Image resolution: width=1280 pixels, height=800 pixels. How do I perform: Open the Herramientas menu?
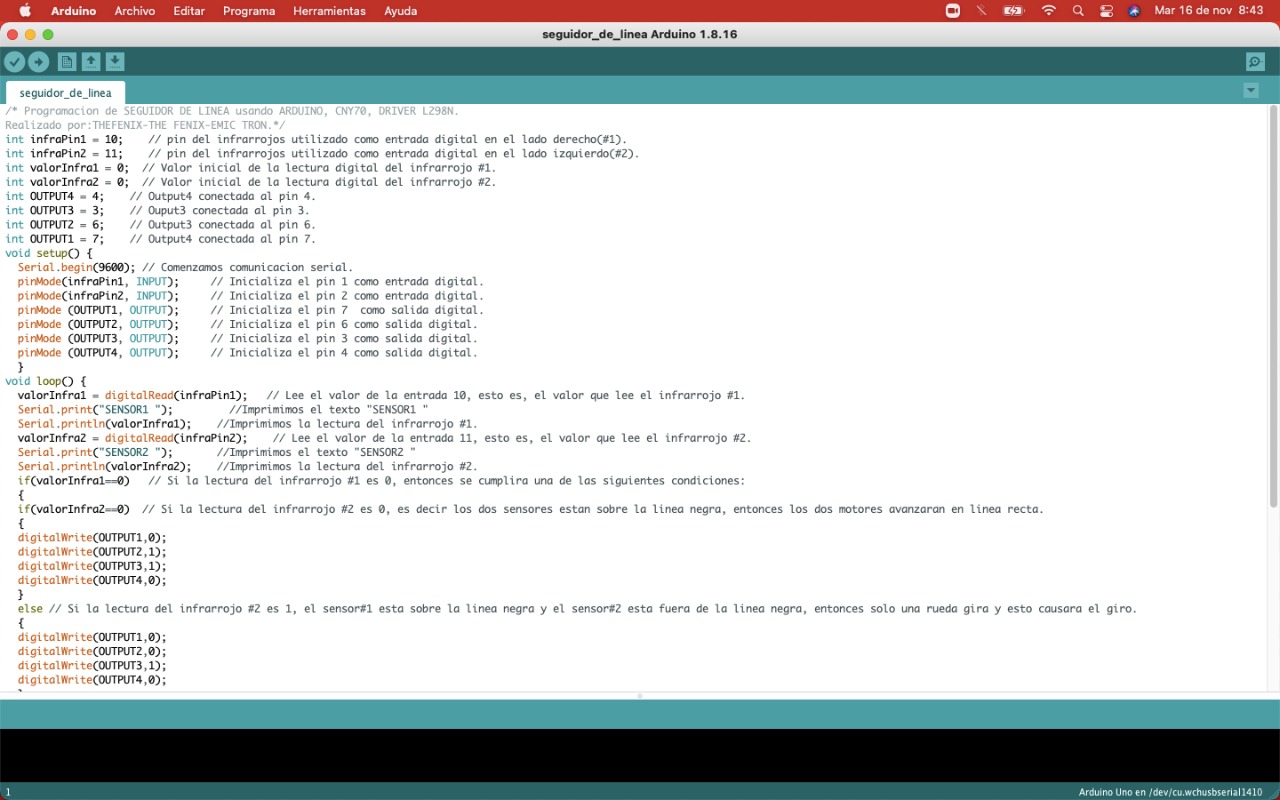(329, 11)
